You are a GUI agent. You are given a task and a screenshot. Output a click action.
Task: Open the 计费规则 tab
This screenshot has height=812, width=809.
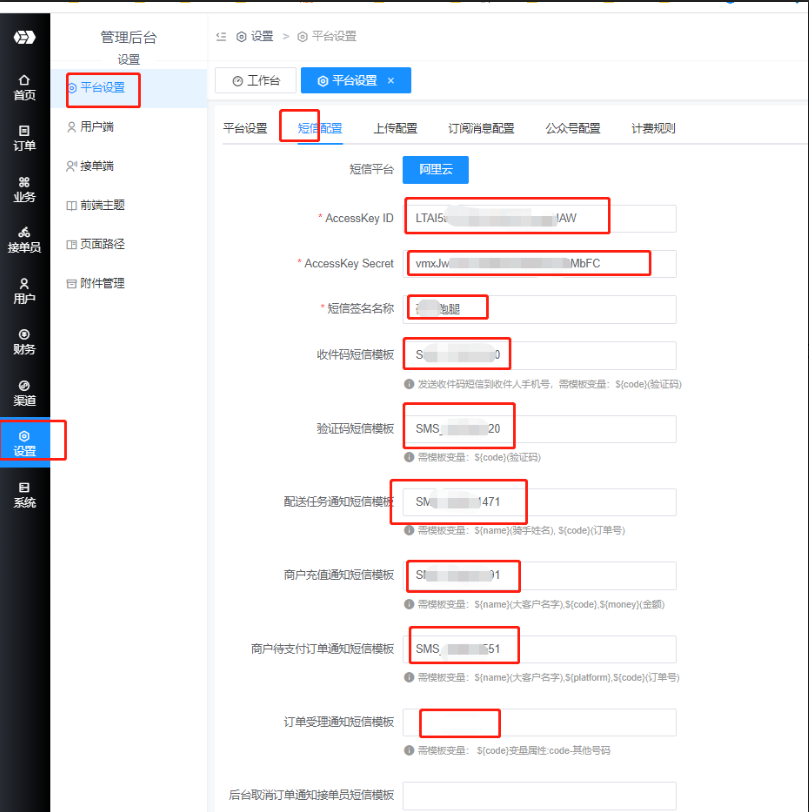tap(653, 129)
